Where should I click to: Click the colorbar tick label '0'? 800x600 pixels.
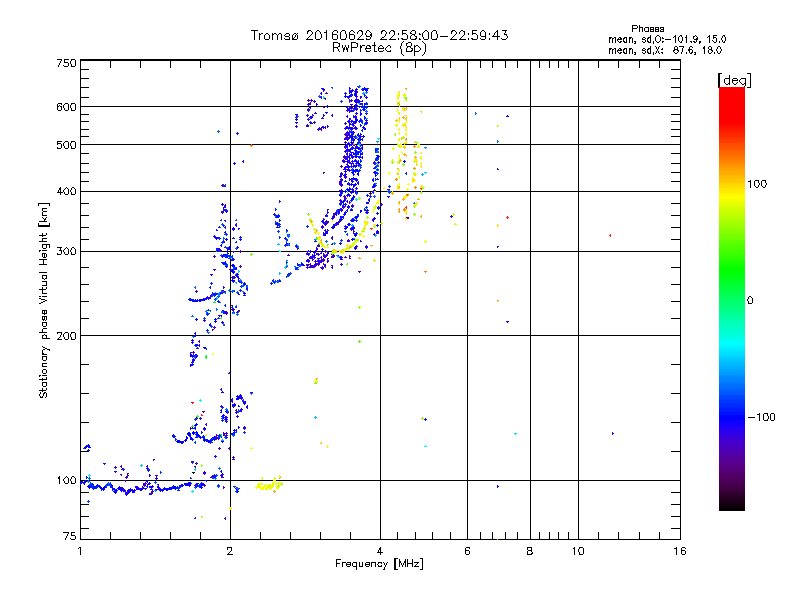point(750,301)
